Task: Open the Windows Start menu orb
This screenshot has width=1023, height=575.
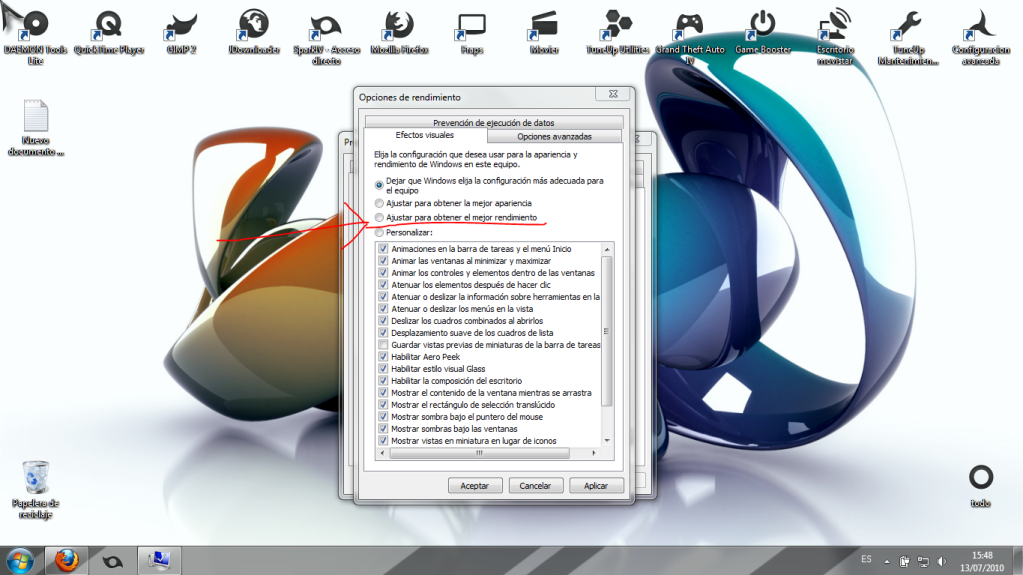Action: 20,559
